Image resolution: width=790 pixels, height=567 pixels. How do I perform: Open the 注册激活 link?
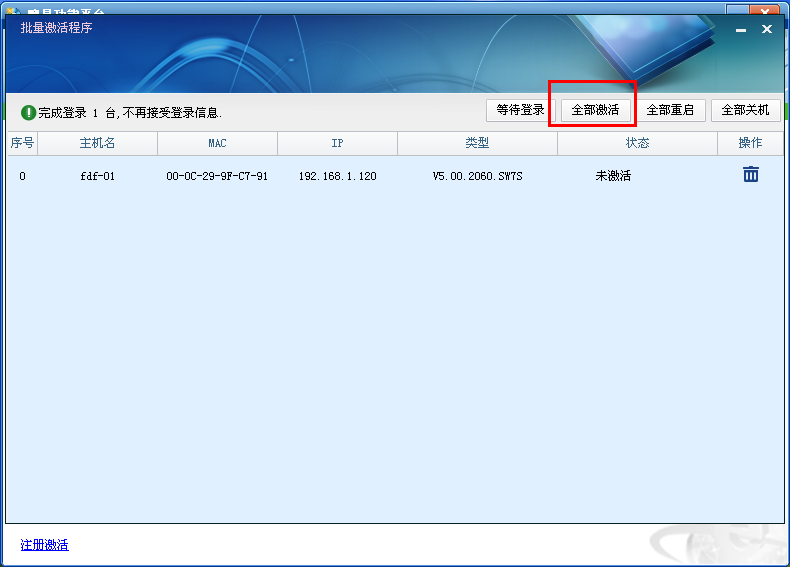click(x=45, y=545)
